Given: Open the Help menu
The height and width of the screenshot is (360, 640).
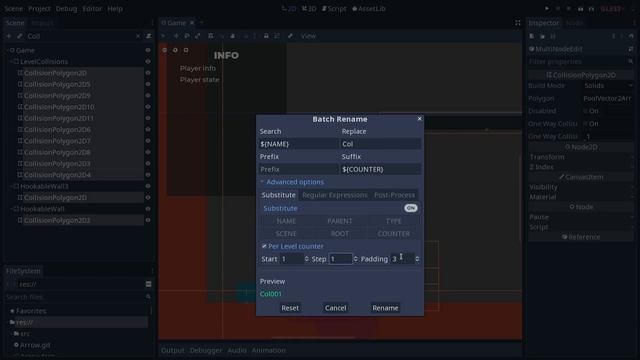Looking at the screenshot, I should (x=115, y=9).
